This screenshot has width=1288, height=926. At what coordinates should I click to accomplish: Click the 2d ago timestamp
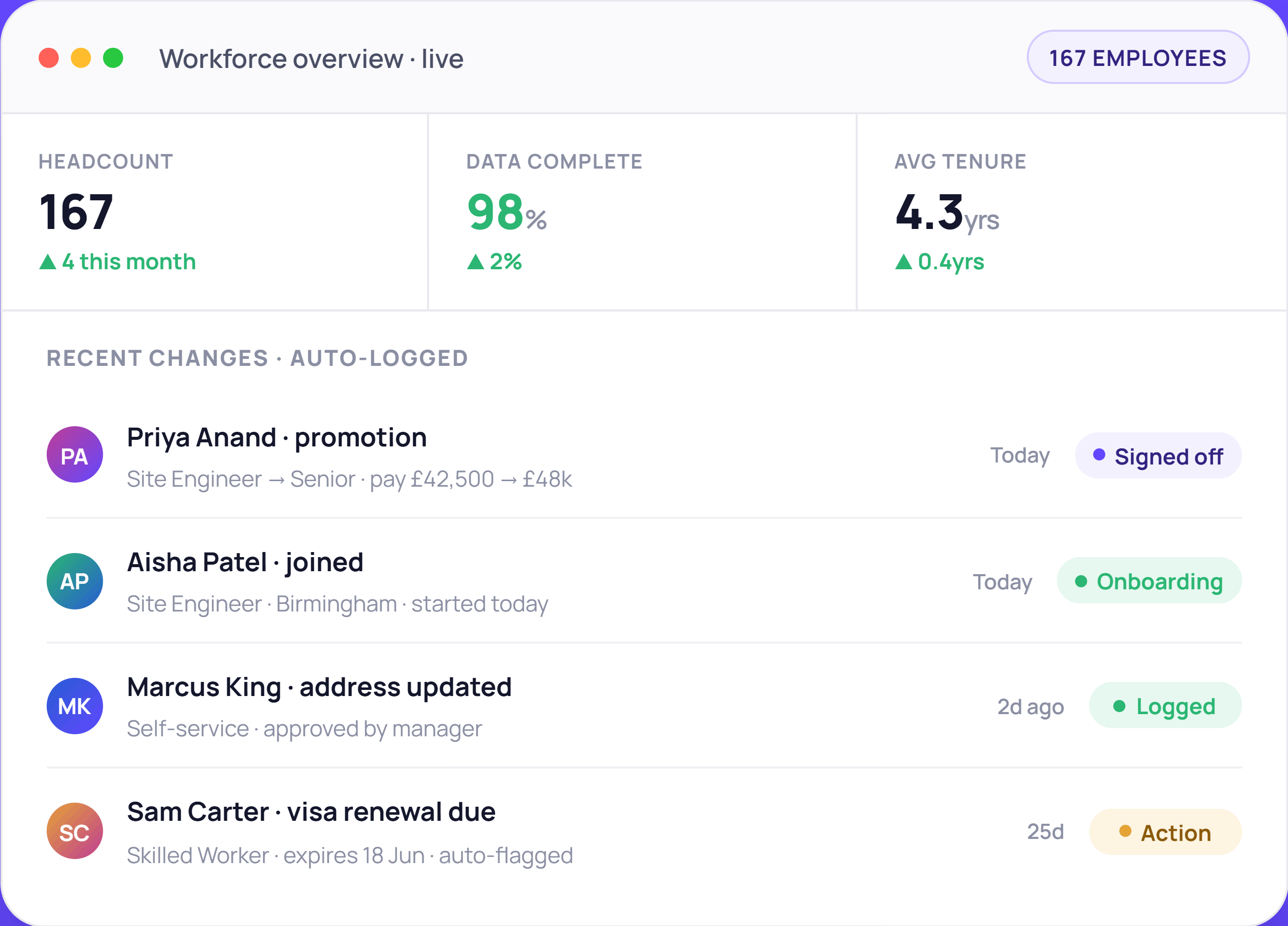(1031, 707)
